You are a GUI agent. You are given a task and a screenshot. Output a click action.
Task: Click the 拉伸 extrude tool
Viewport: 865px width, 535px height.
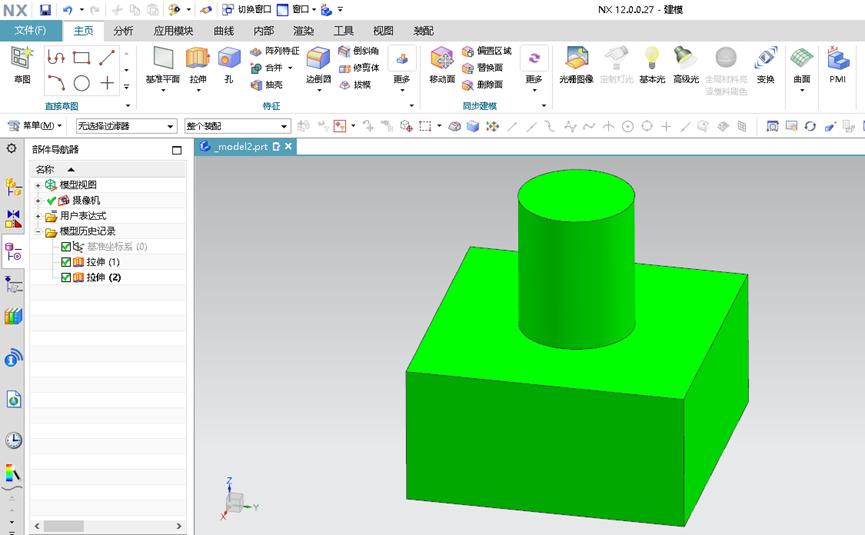tap(197, 65)
